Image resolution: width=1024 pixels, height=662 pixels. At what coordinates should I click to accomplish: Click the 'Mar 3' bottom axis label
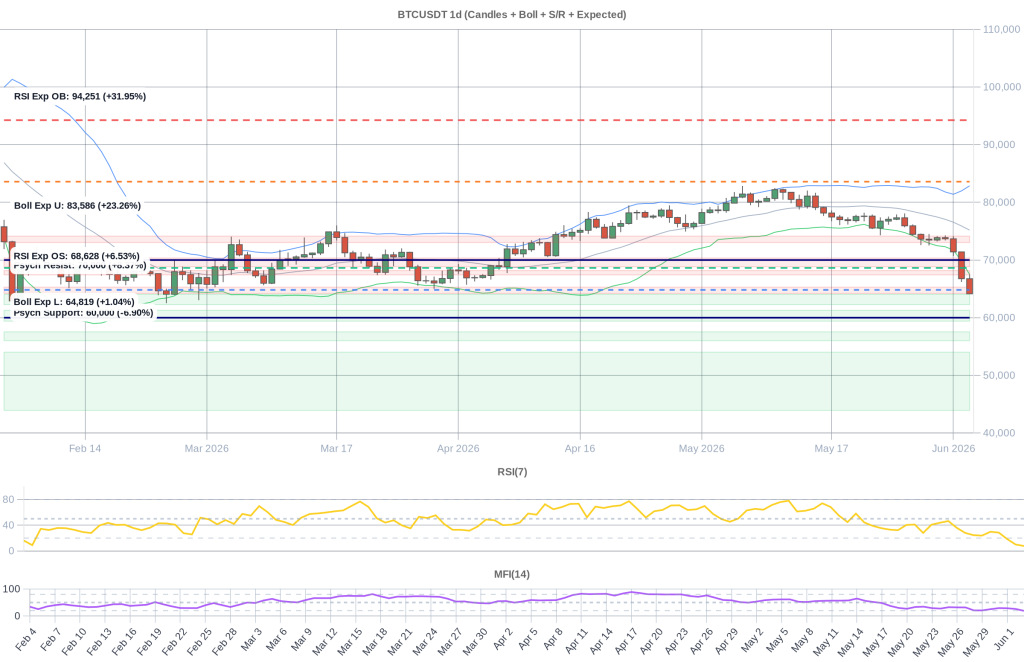[x=251, y=640]
